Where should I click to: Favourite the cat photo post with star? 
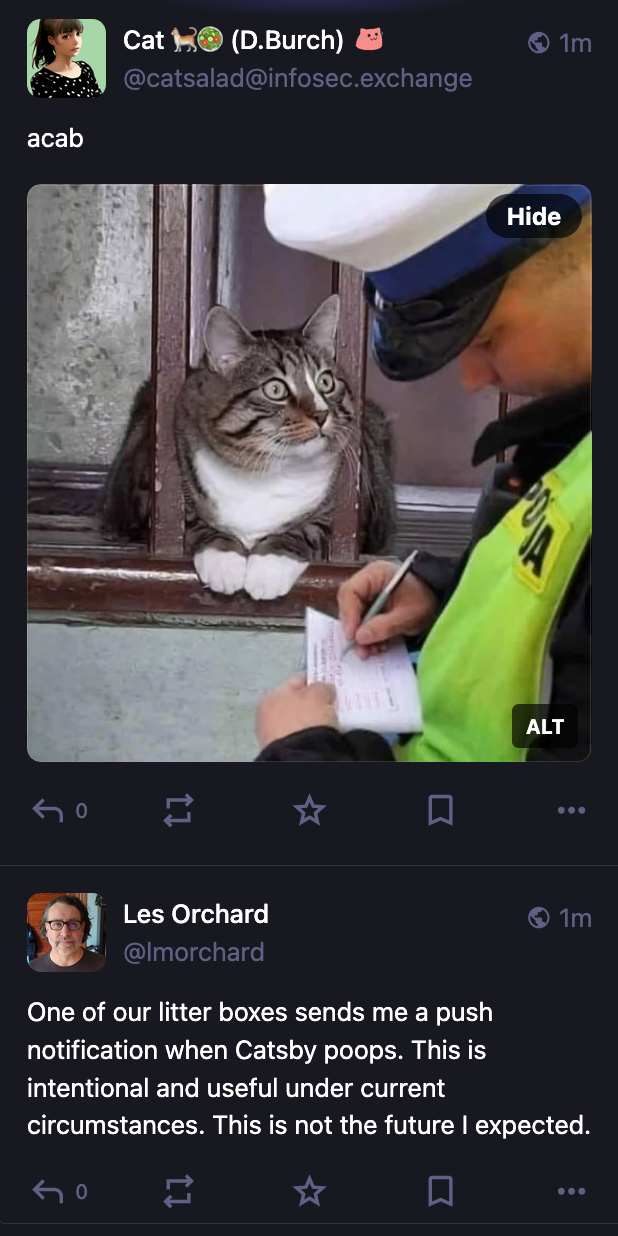[310, 810]
